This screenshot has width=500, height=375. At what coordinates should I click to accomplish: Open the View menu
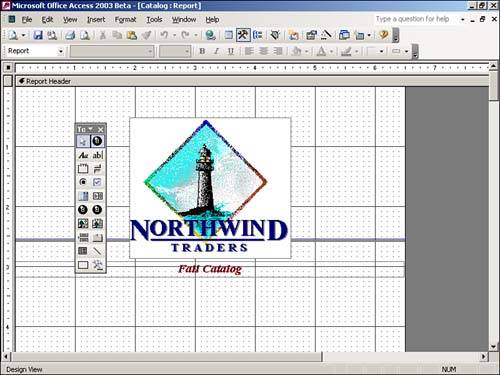[70, 20]
